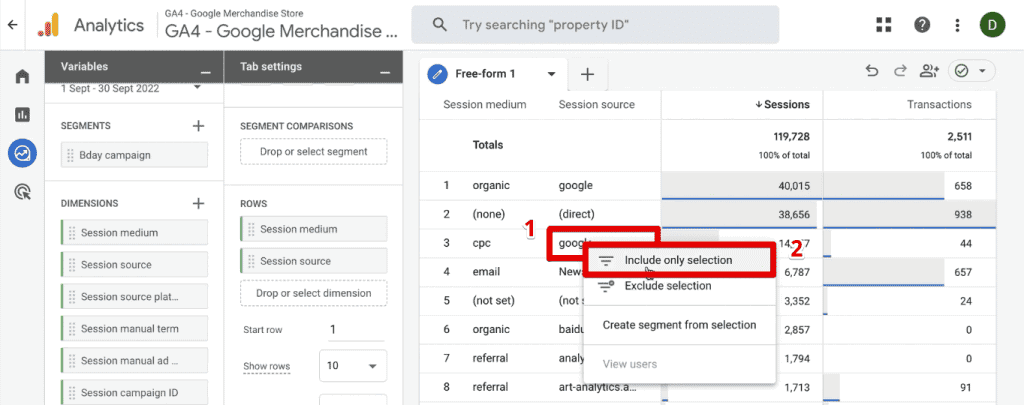Viewport: 1024px width, 405px height.
Task: Add a new segment with plus icon
Action: click(x=199, y=125)
